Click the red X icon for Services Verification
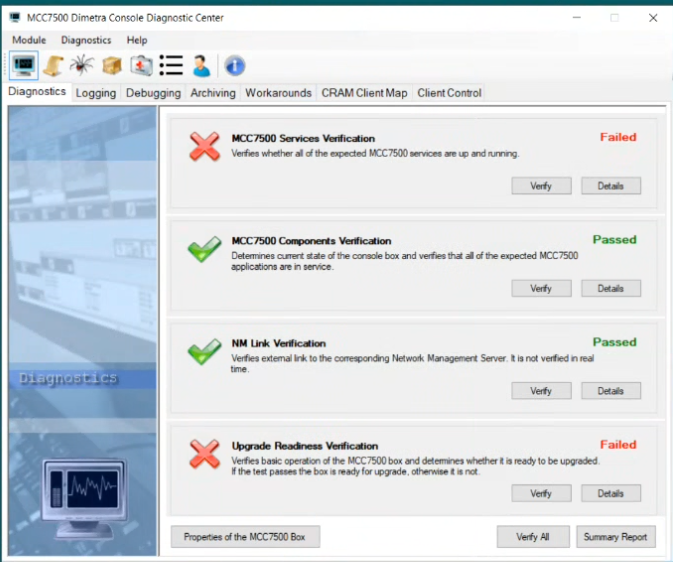 [204, 146]
